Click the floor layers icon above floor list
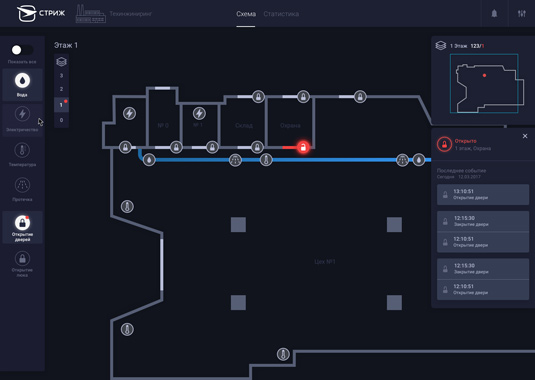 click(x=61, y=62)
